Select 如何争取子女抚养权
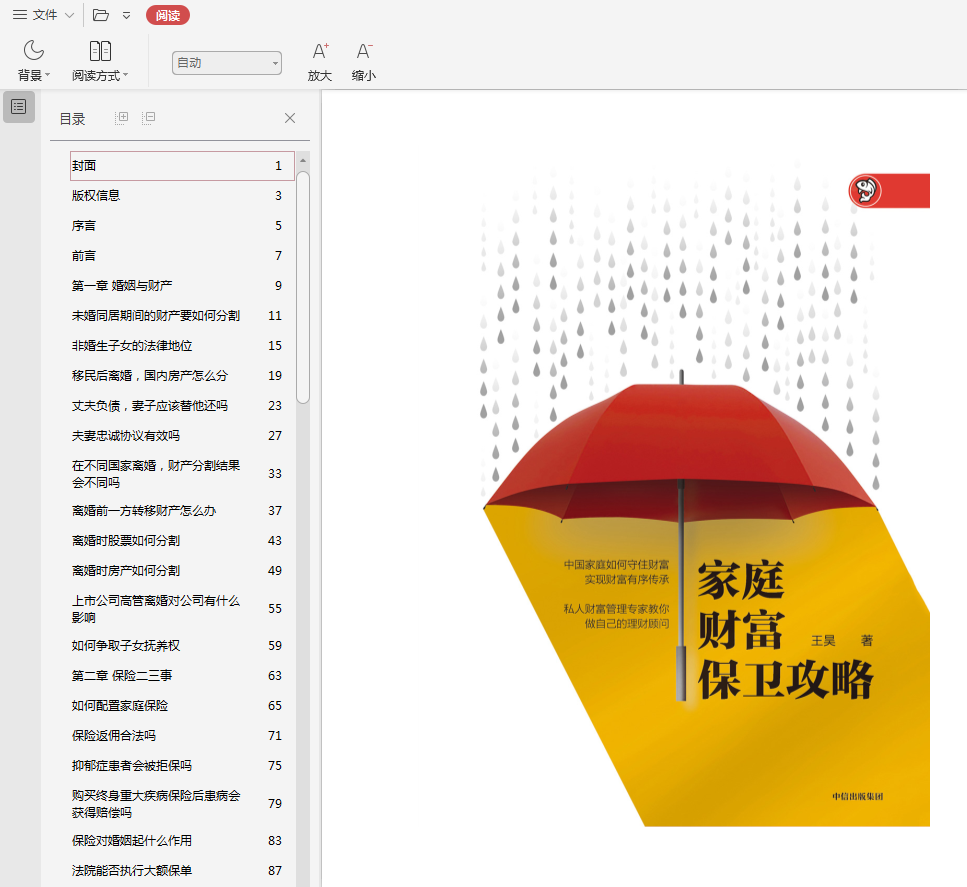The width and height of the screenshot is (967, 887). tap(182, 646)
